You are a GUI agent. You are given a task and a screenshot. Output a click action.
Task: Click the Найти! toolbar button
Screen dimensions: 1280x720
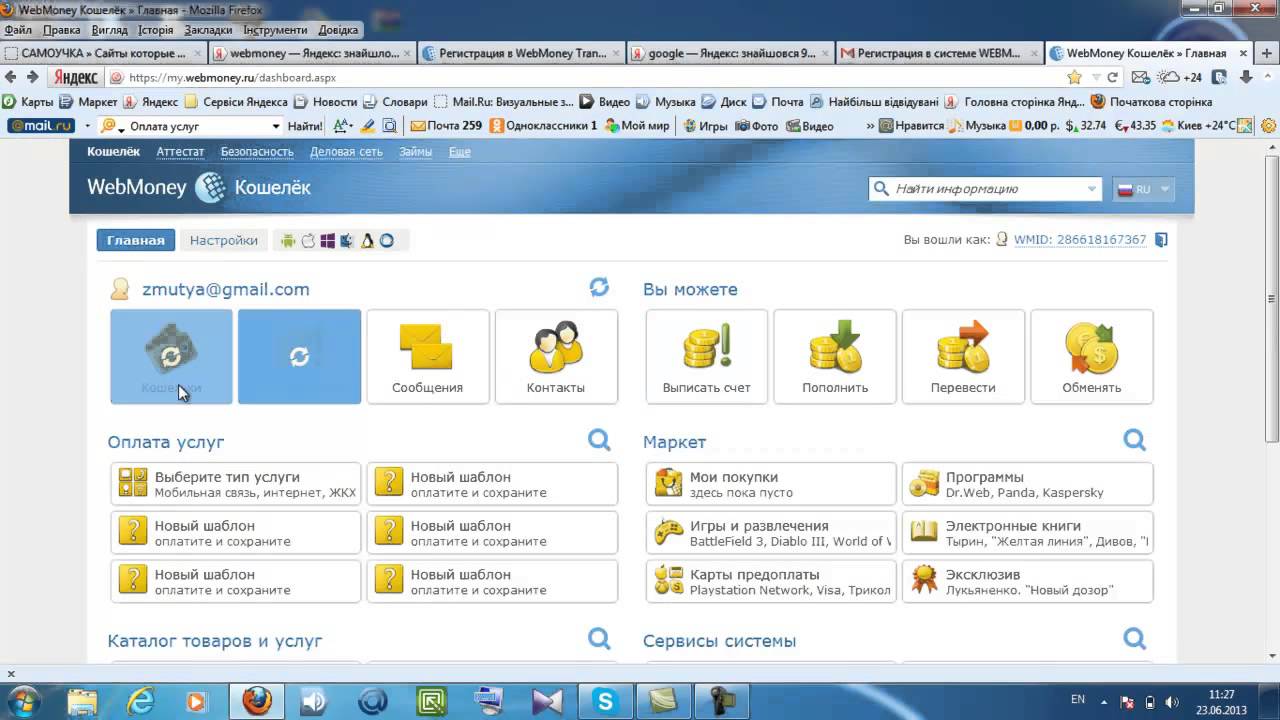click(304, 126)
